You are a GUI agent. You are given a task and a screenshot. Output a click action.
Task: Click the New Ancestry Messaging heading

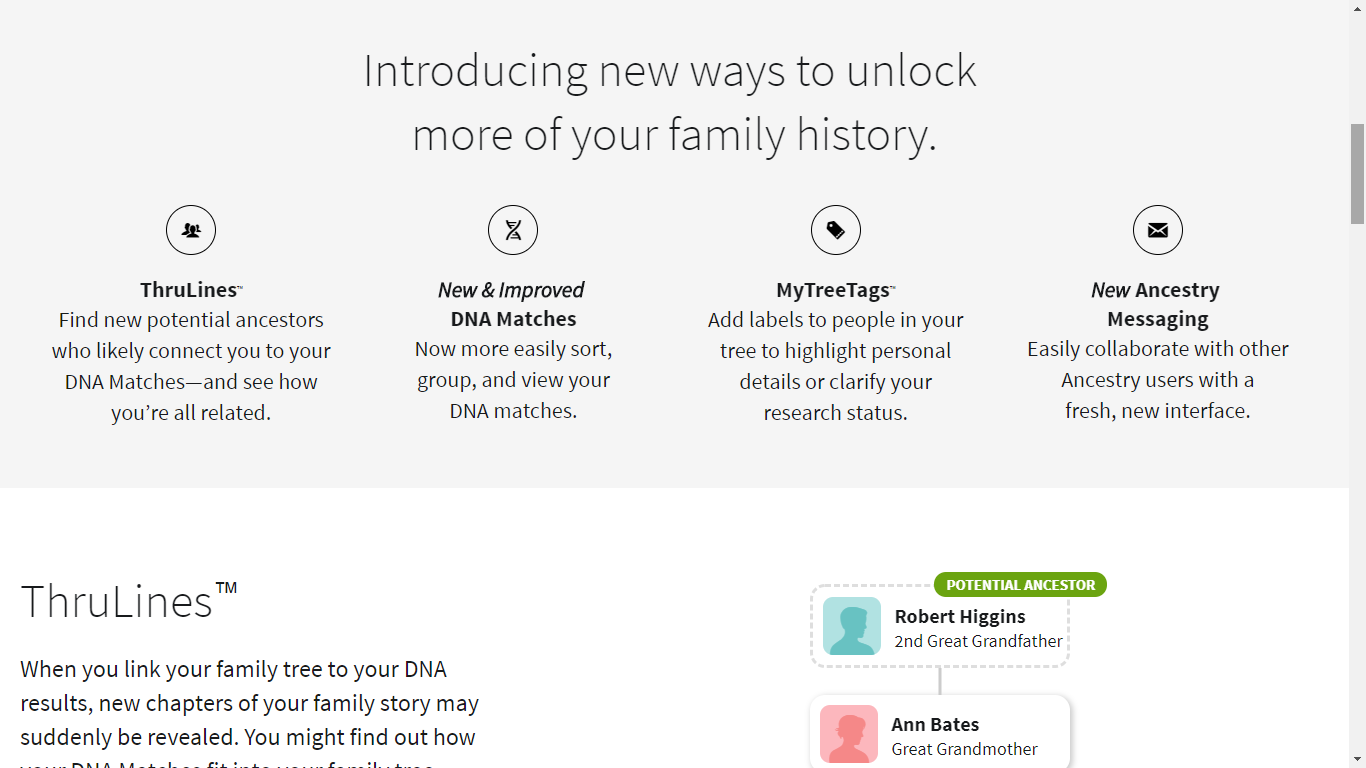pos(1156,303)
